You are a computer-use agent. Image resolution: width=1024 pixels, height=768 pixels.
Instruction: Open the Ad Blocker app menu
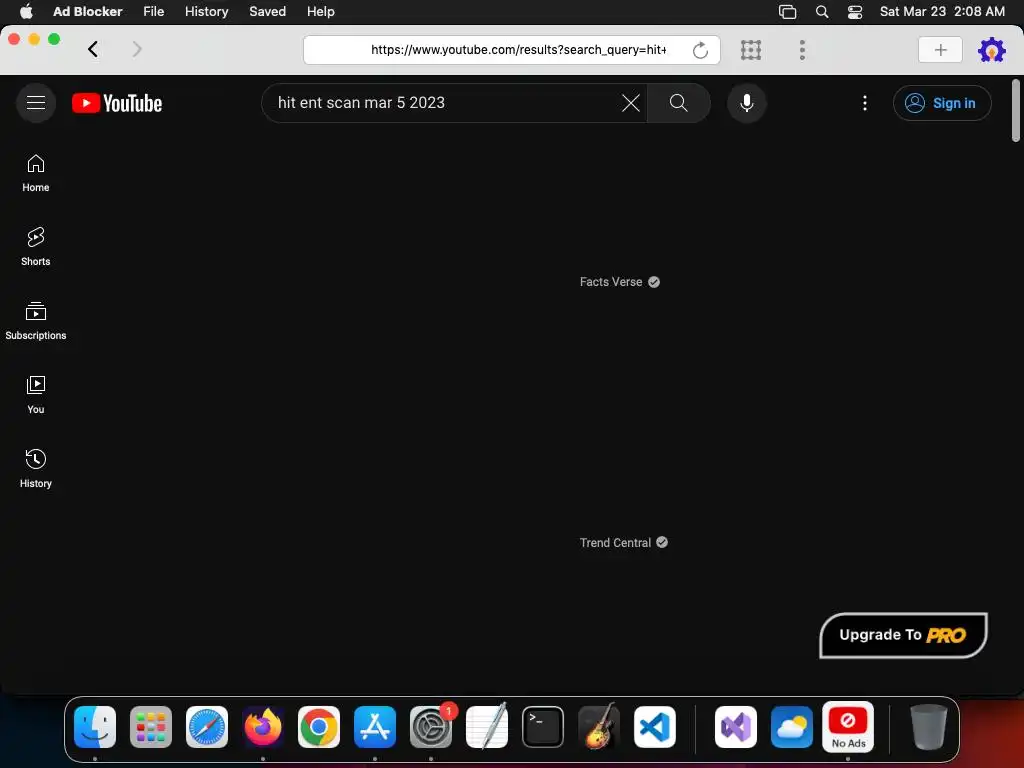(88, 12)
